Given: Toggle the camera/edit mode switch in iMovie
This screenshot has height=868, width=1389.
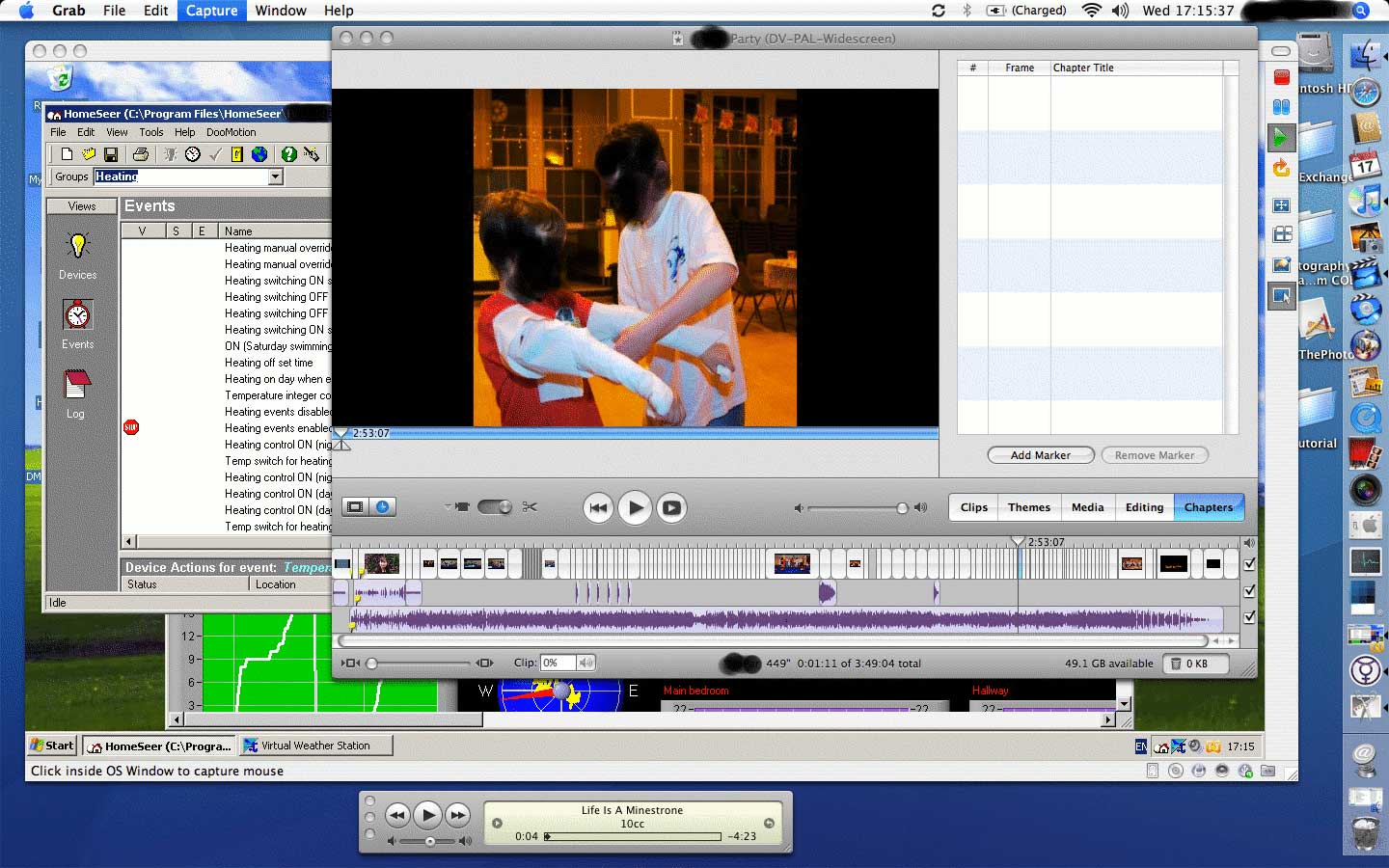Looking at the screenshot, I should click(494, 507).
